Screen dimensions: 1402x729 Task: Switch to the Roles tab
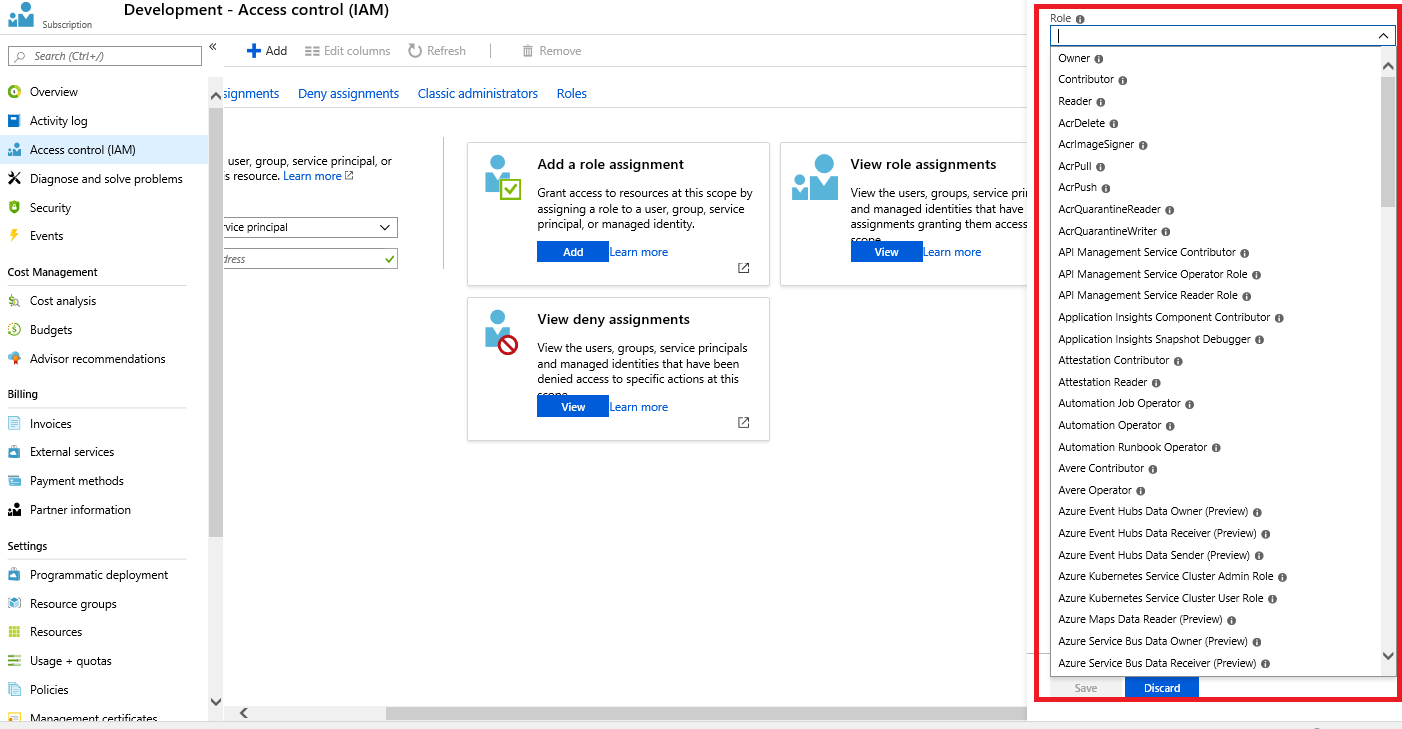point(572,94)
